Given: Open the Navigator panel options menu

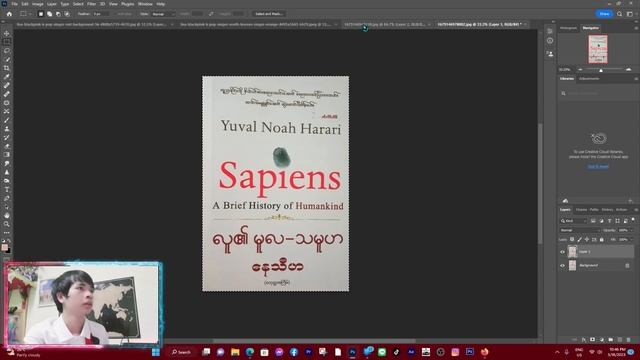Looking at the screenshot, I should pyautogui.click(x=636, y=28).
